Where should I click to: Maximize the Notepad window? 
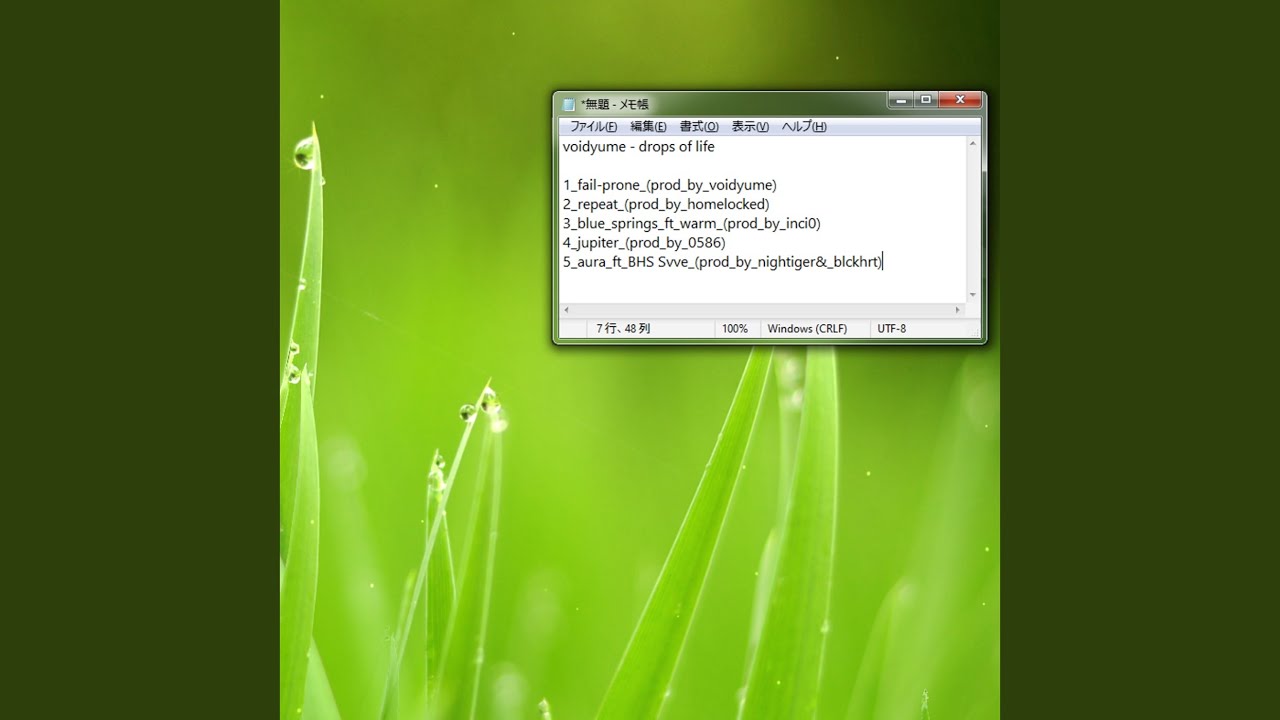(x=926, y=100)
